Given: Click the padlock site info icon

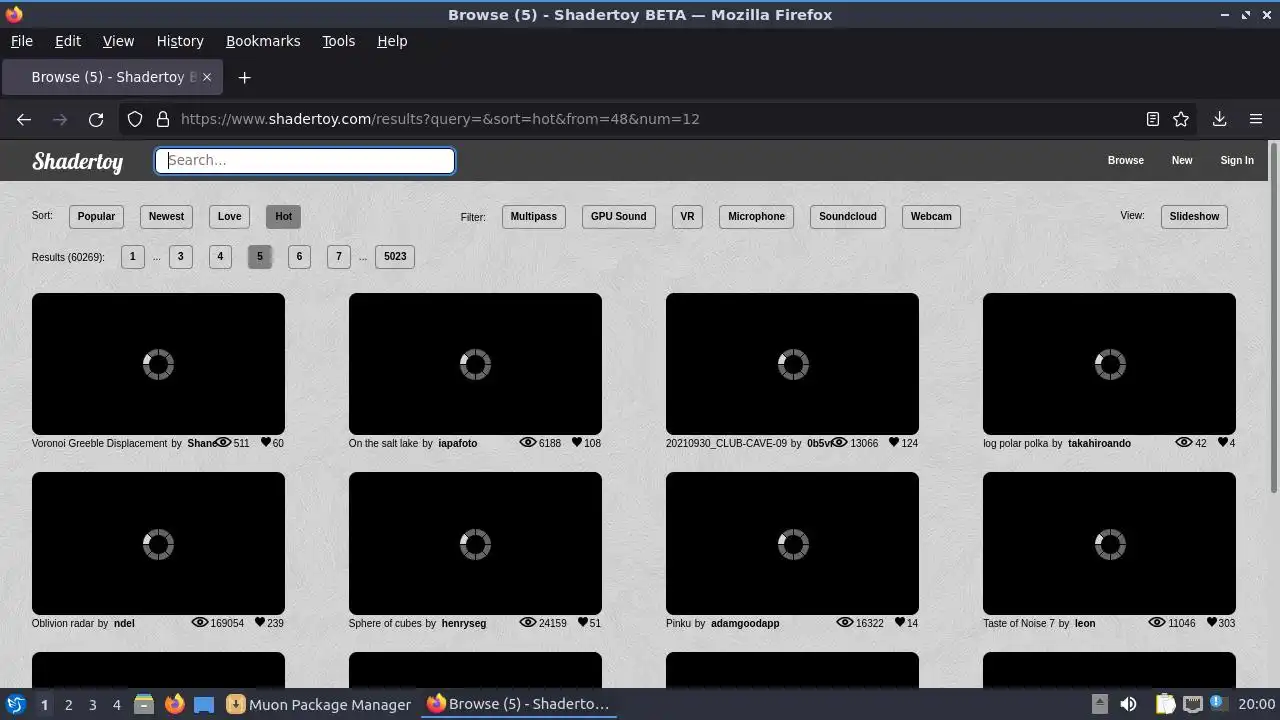Looking at the screenshot, I should (163, 119).
